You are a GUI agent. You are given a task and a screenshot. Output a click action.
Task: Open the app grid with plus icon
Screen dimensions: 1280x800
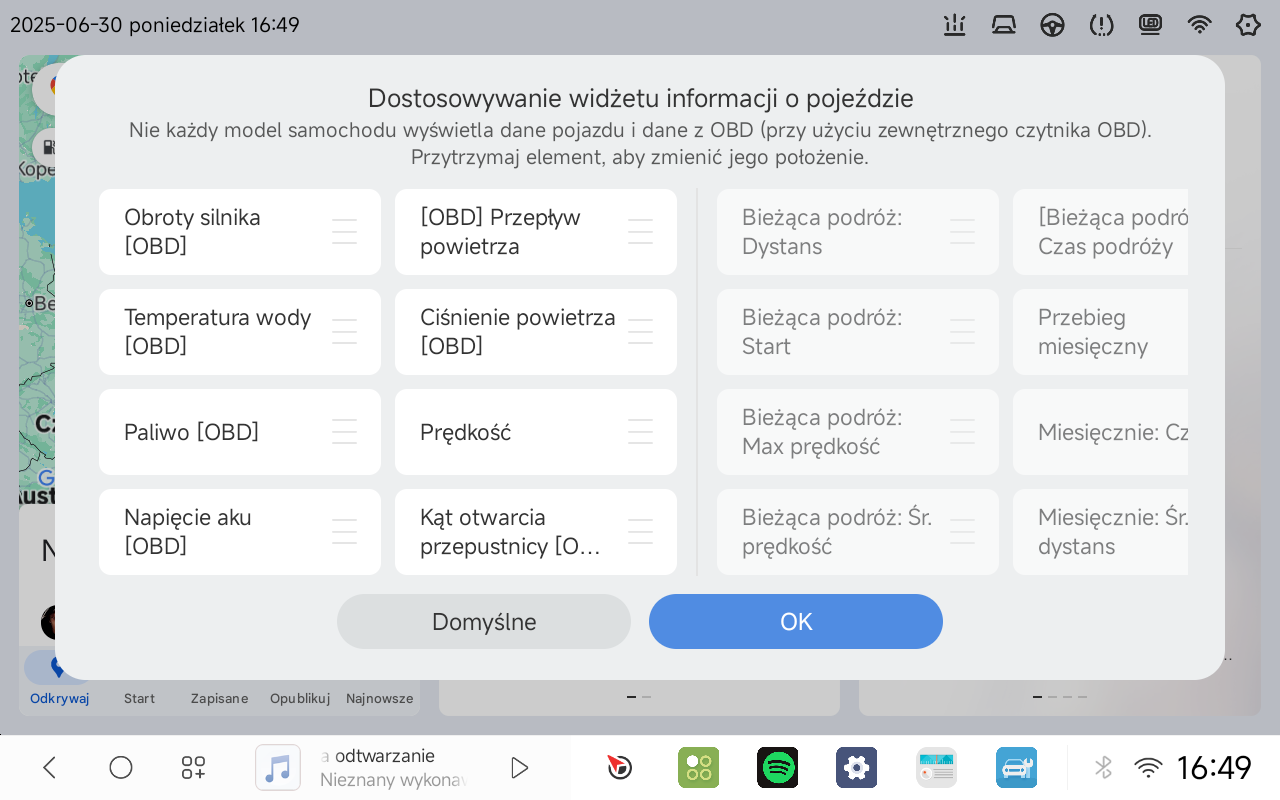pos(193,768)
